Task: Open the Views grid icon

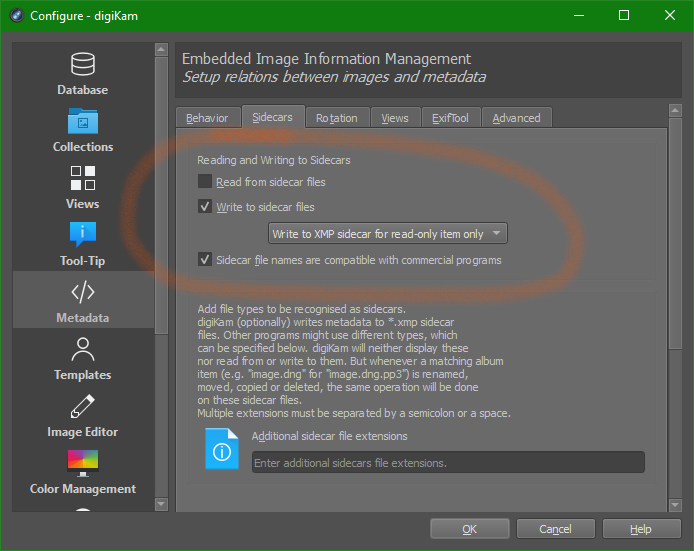Action: click(x=83, y=179)
